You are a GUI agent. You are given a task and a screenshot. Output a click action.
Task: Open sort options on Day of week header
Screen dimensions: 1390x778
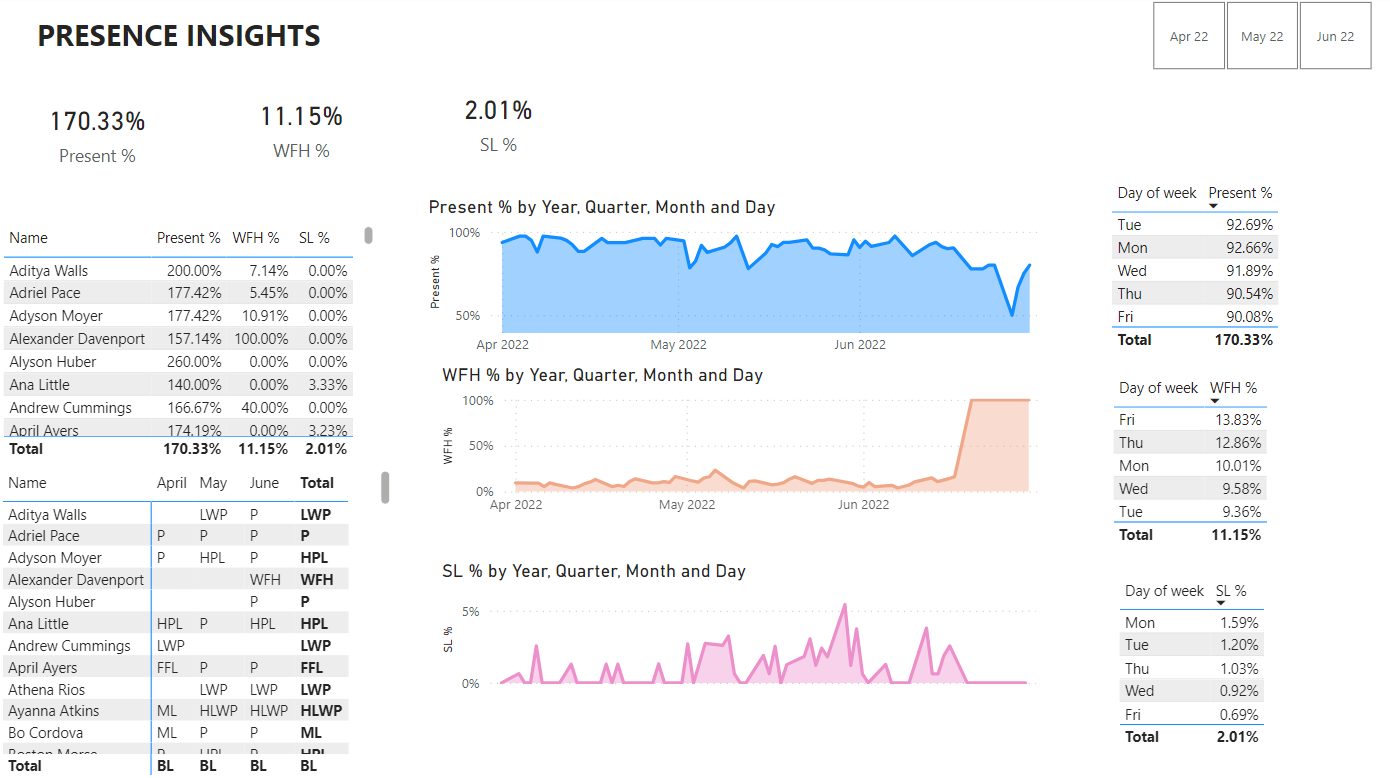point(1156,193)
